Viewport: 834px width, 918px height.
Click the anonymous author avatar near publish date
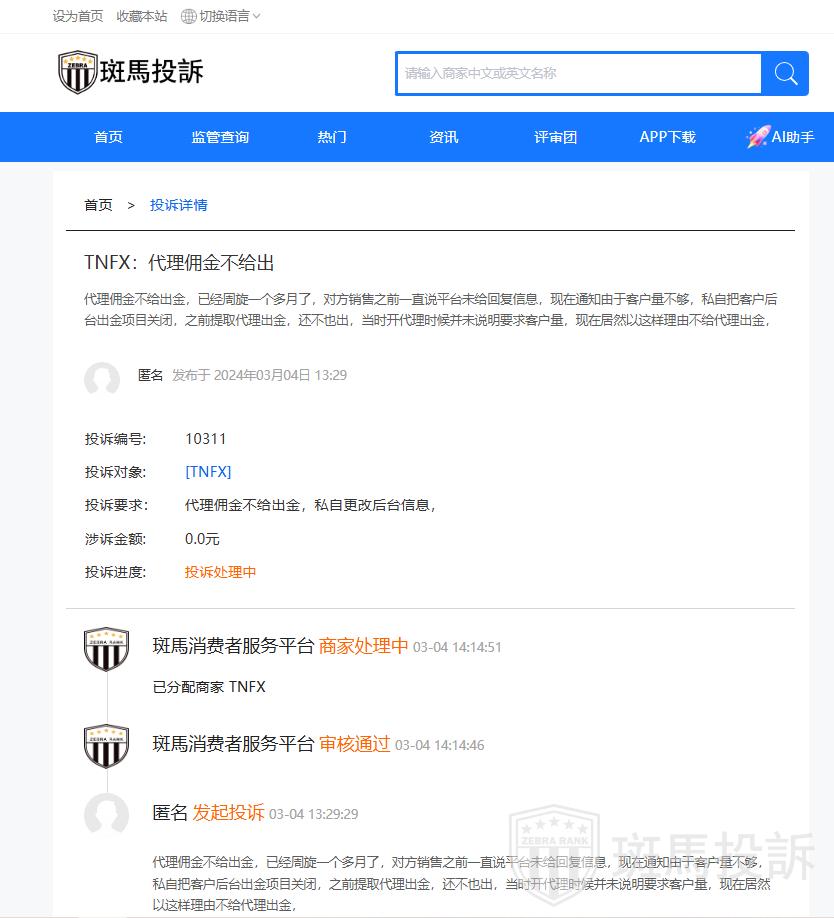click(x=102, y=379)
